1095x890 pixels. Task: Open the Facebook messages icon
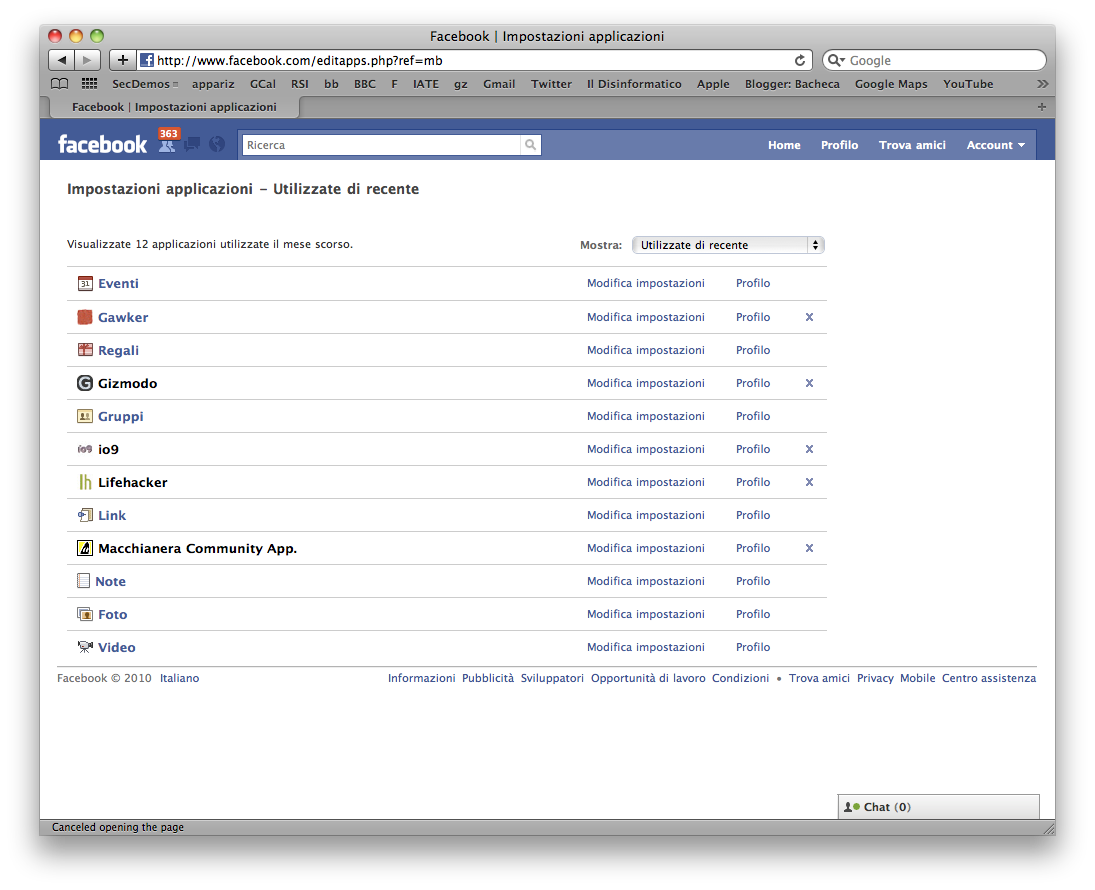(192, 145)
